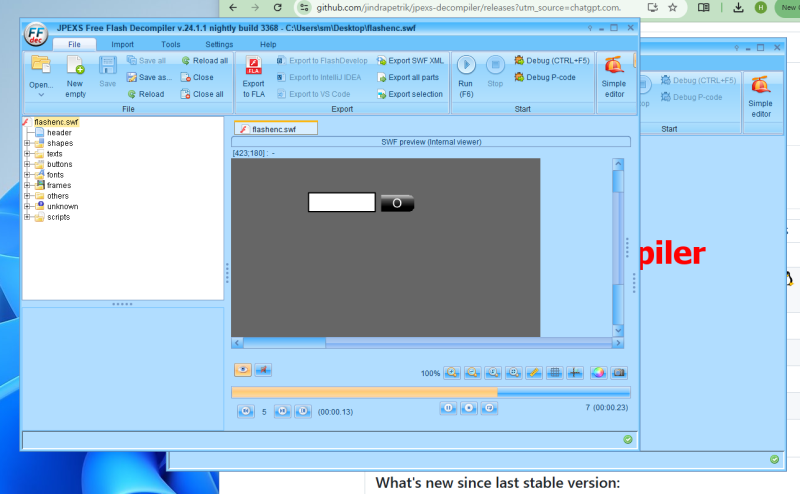Toggle the eye preview visibility button

click(243, 370)
